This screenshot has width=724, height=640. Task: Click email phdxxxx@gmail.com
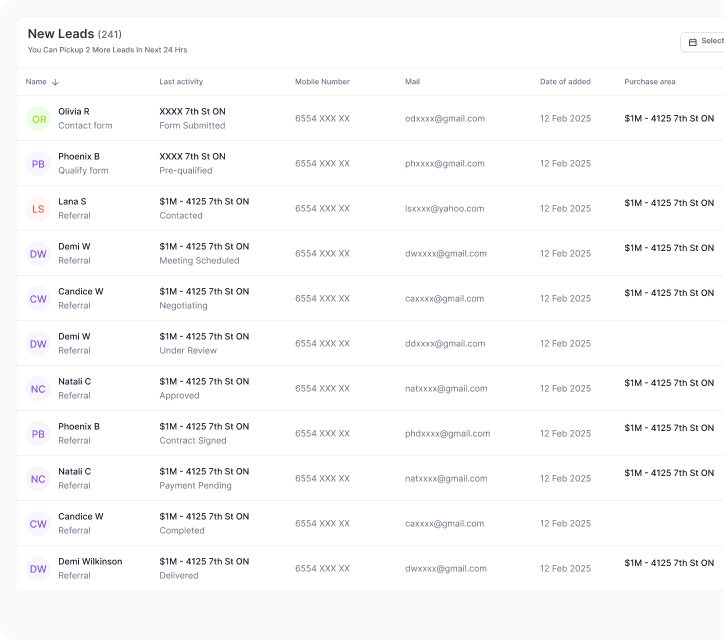click(x=447, y=434)
